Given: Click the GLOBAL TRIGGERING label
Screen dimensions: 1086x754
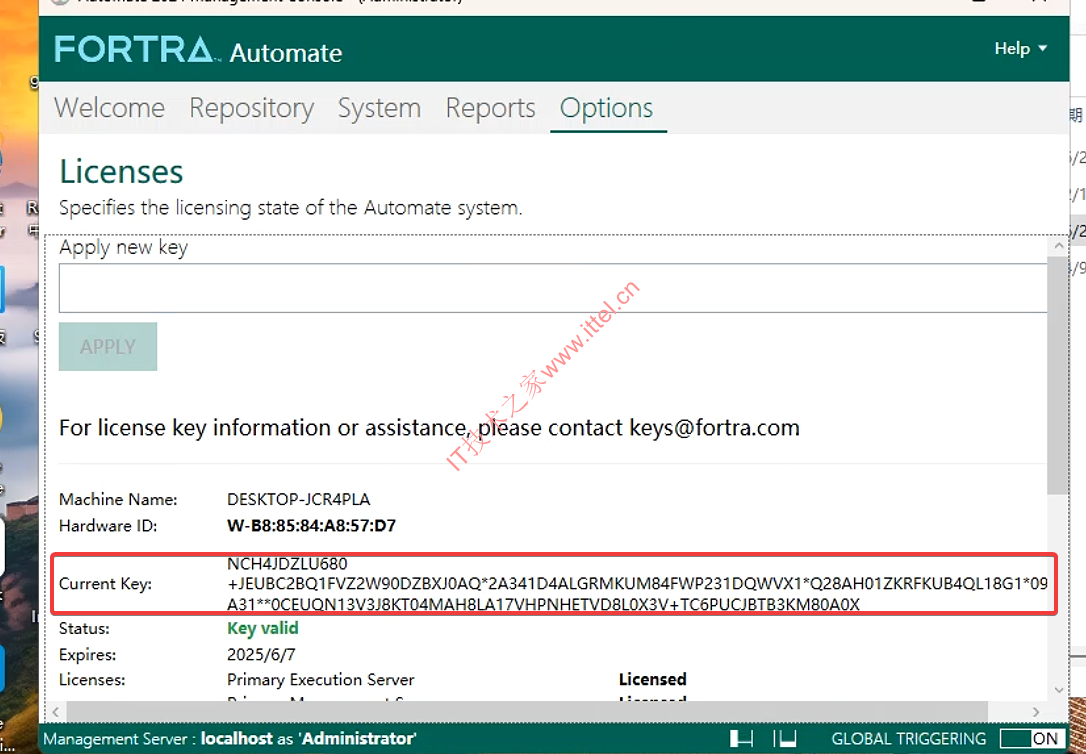Looking at the screenshot, I should [909, 739].
